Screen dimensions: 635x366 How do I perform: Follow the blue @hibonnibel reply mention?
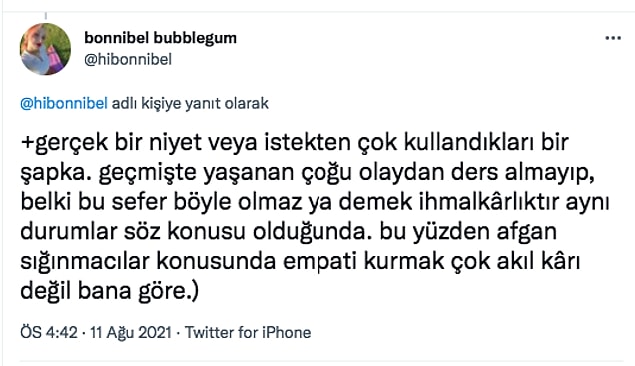[64, 104]
